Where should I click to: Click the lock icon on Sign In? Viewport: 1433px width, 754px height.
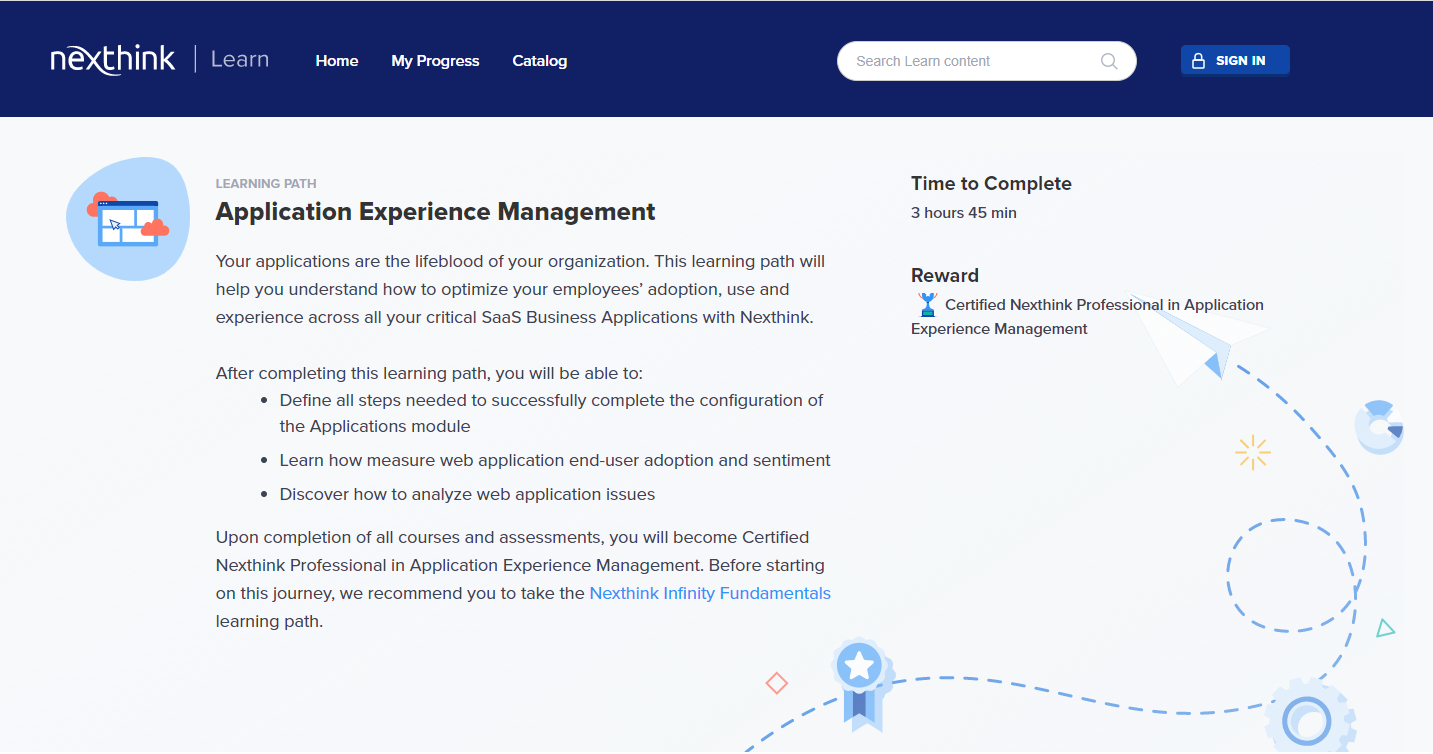pyautogui.click(x=1198, y=61)
